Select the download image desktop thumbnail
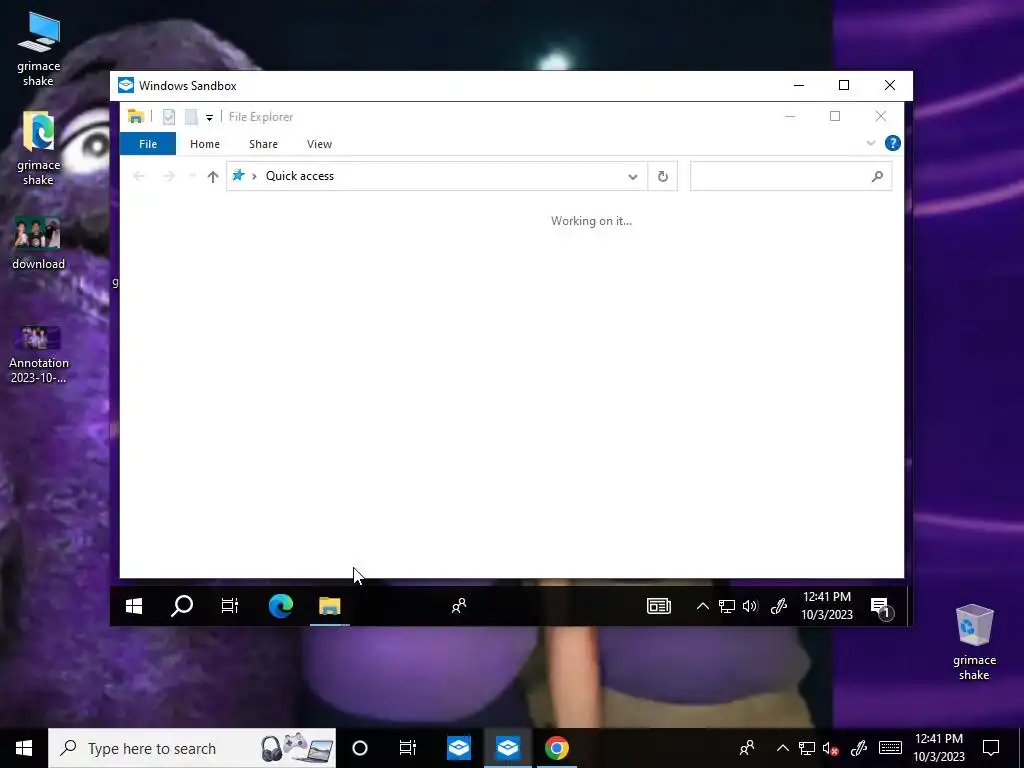Image resolution: width=1024 pixels, height=768 pixels. (x=38, y=242)
